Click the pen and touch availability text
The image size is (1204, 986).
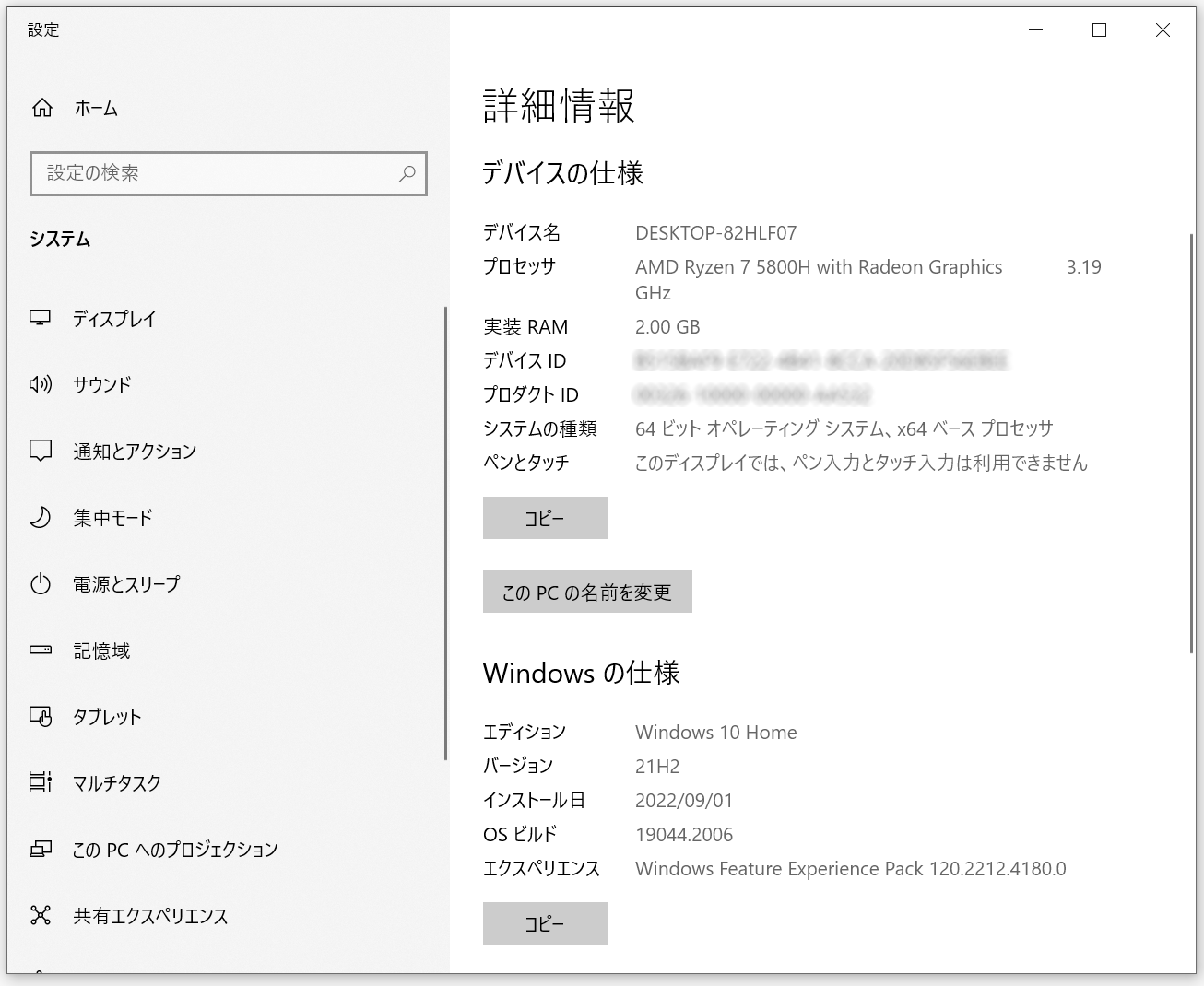tap(861, 463)
